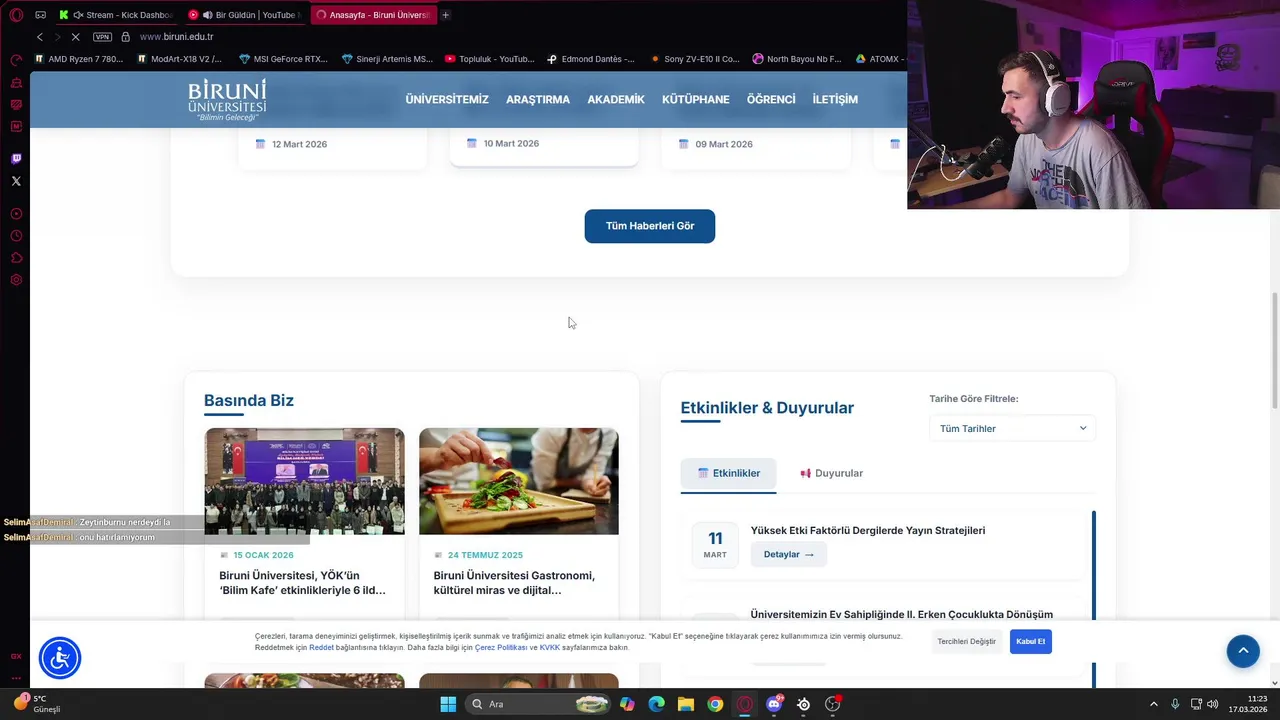Open Google Chrome from the taskbar
Screen dimensions: 1280x720
pos(715,704)
